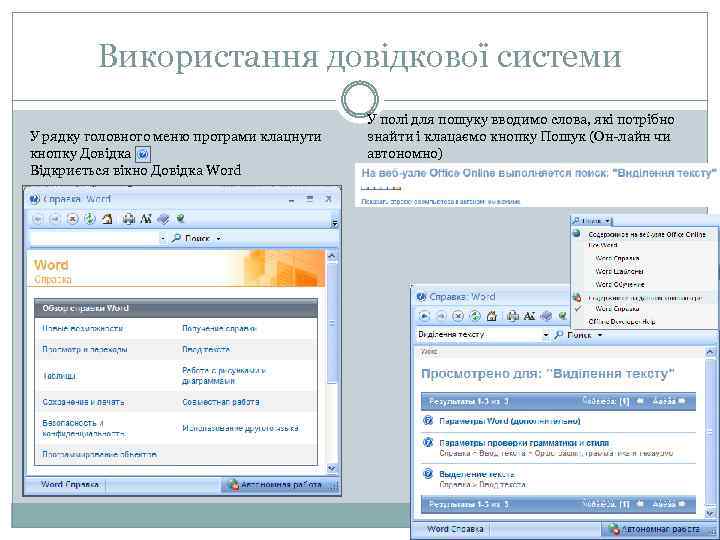Click font size AA icon in left Help window

pyautogui.click(x=146, y=219)
